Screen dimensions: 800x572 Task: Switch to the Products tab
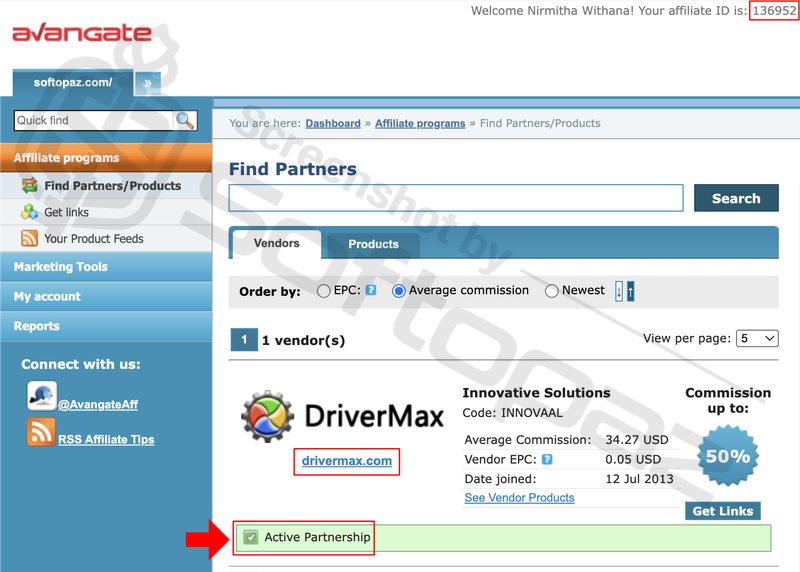(373, 244)
